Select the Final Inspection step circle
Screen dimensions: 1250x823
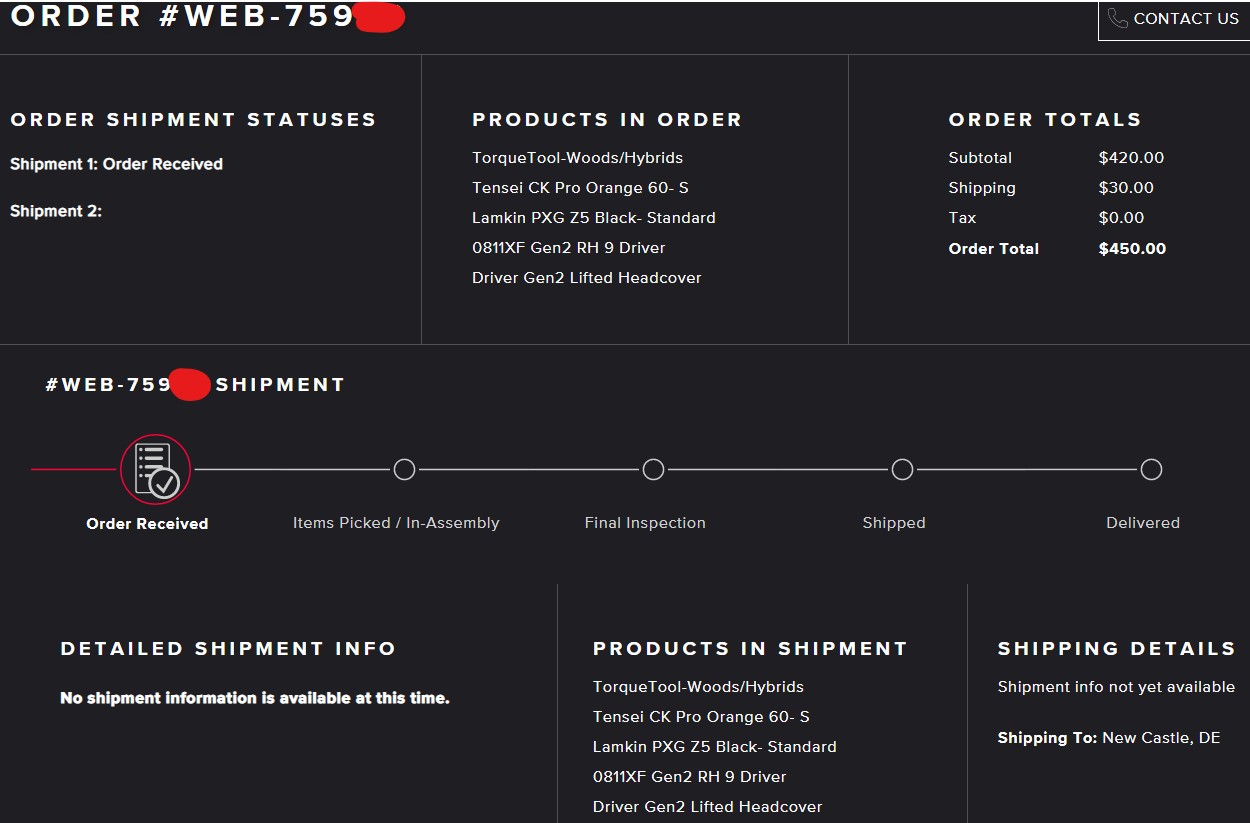click(x=653, y=469)
